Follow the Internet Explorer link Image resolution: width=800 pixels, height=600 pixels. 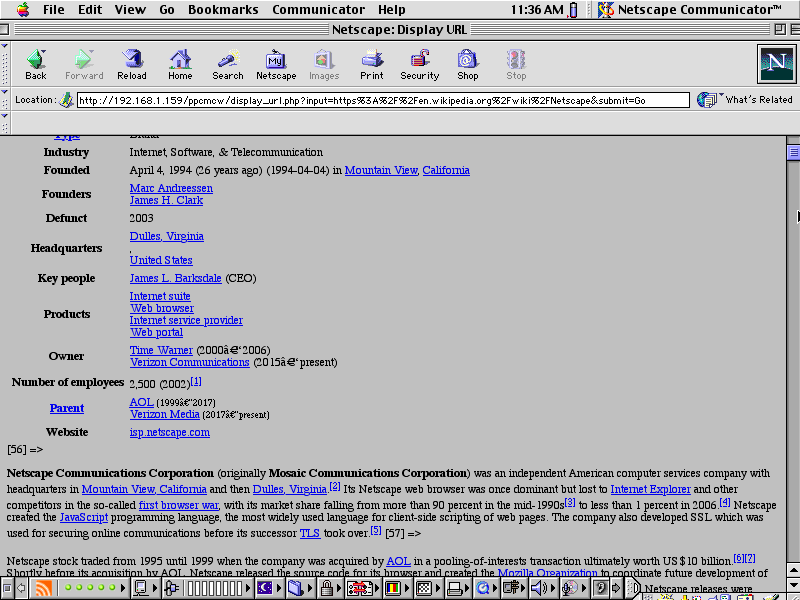[651, 489]
